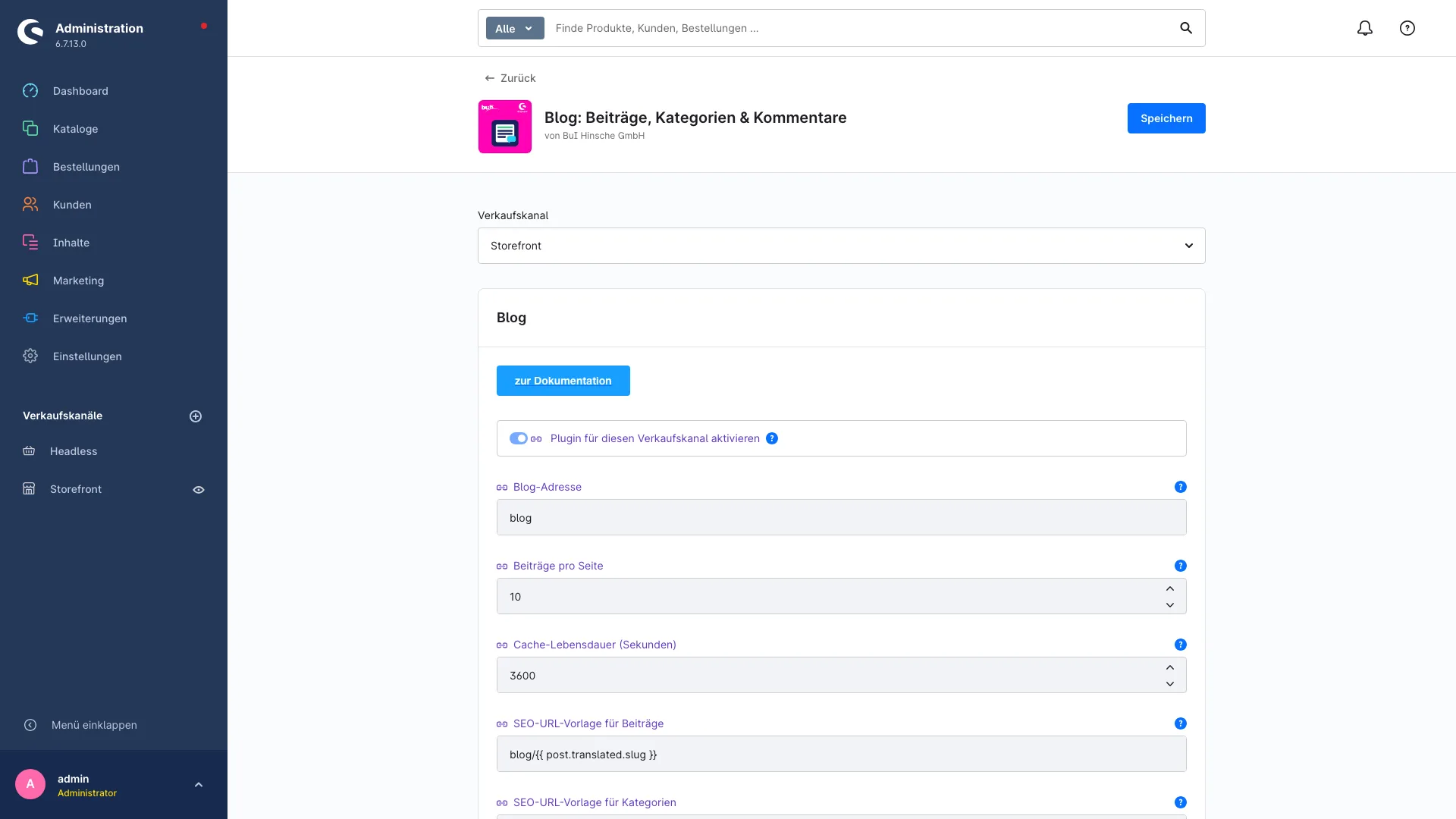Viewport: 1456px width, 819px height.
Task: Click the Dashboard gauge icon
Action: pos(30,91)
